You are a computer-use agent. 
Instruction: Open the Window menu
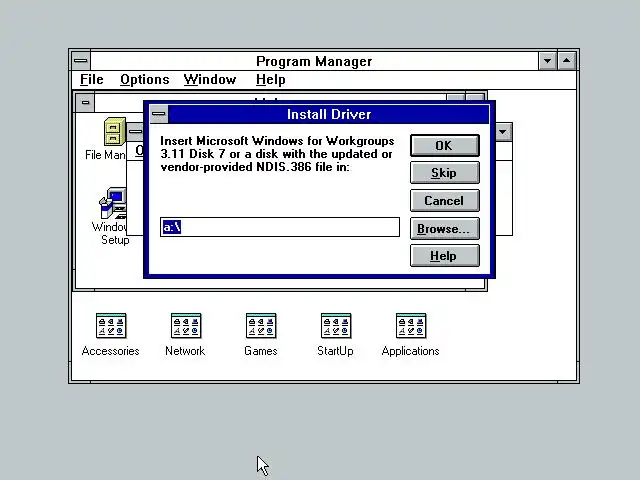tap(210, 80)
